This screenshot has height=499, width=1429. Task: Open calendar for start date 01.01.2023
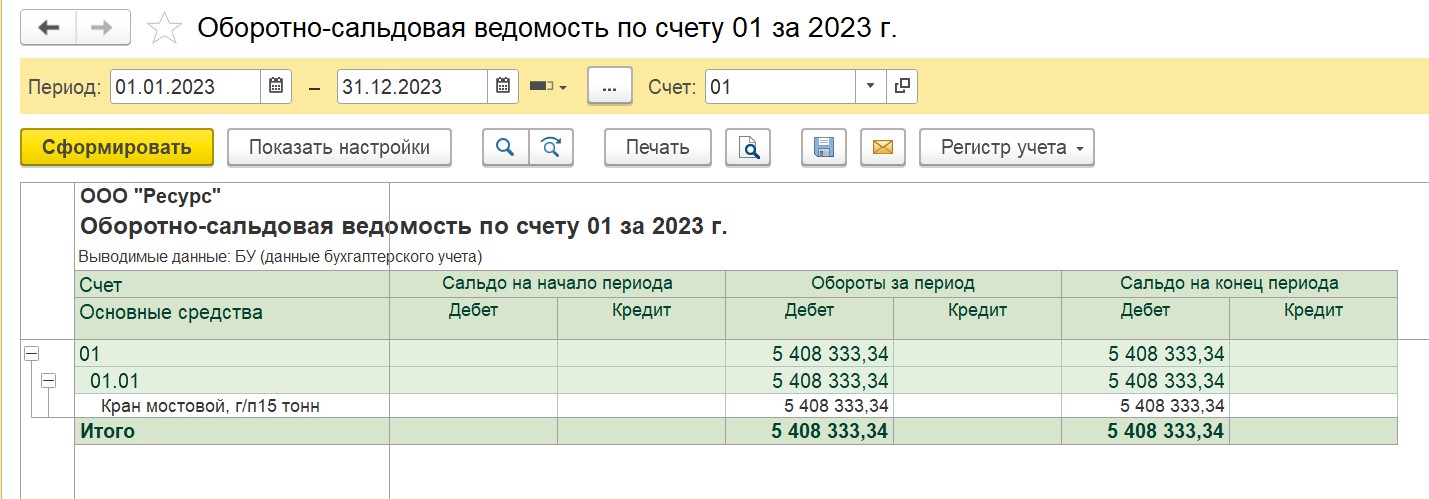coord(276,86)
